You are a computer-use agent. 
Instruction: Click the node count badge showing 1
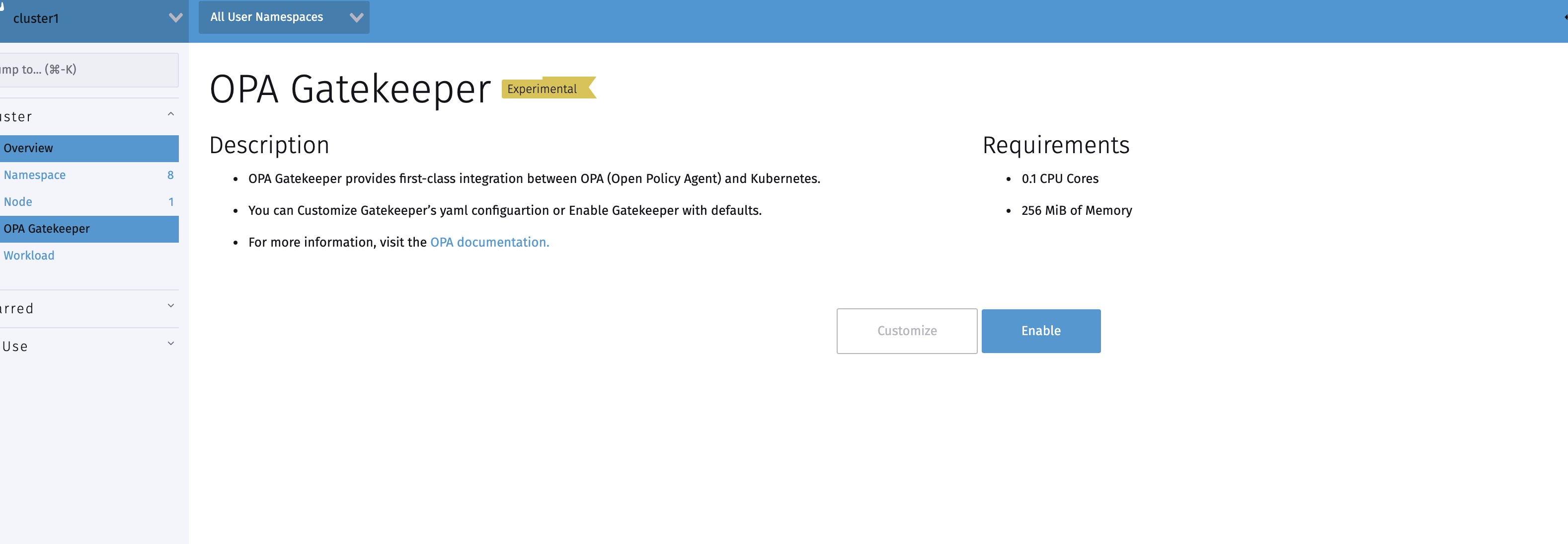tap(171, 202)
